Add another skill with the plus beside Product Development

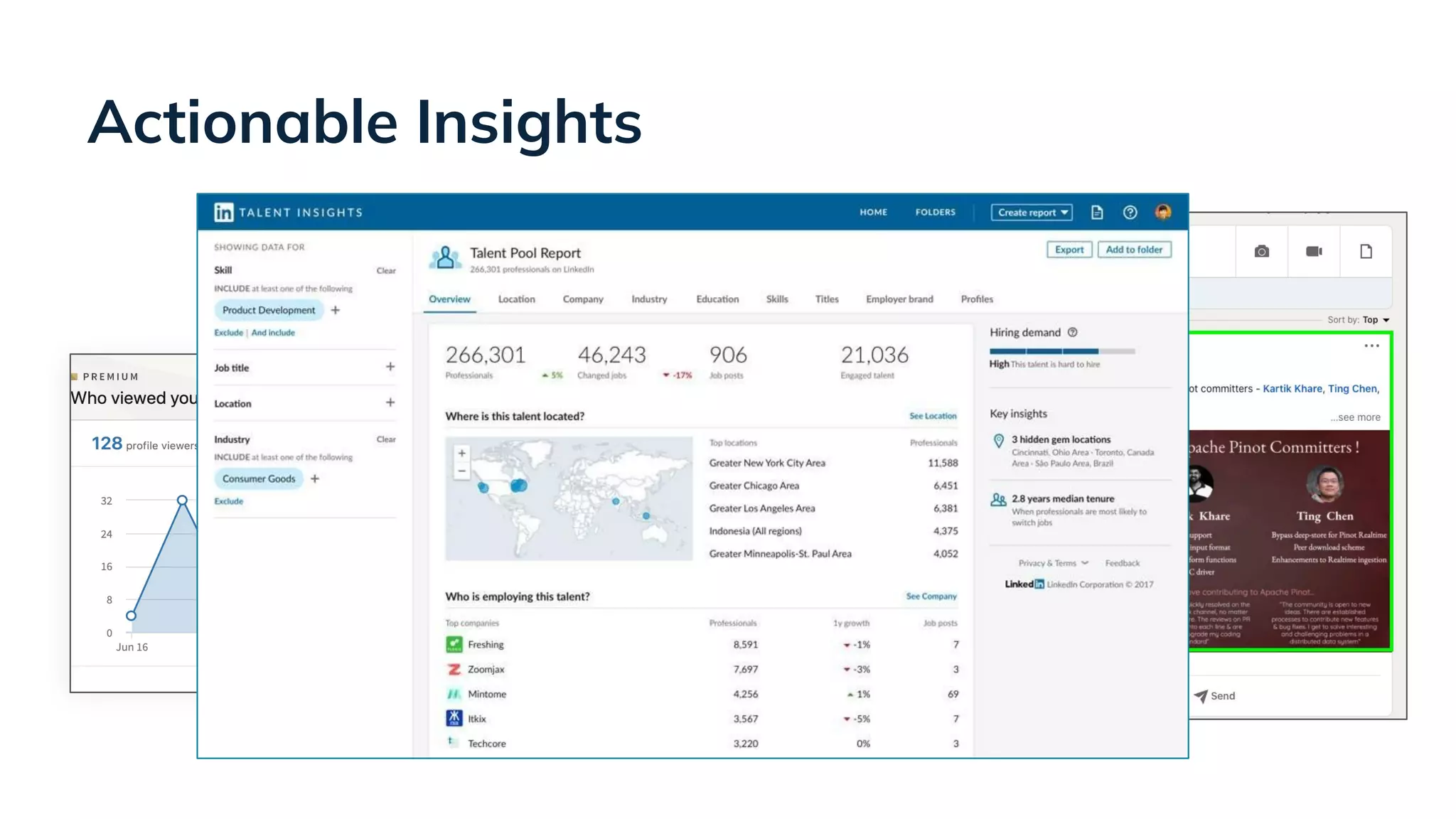(x=336, y=310)
